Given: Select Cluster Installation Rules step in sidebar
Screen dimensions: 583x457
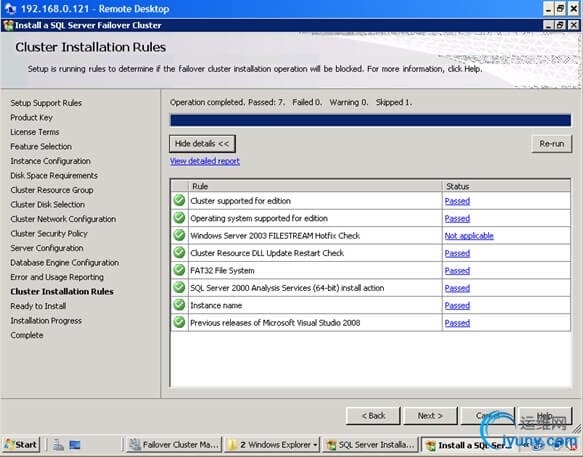Looking at the screenshot, I should point(62,292).
